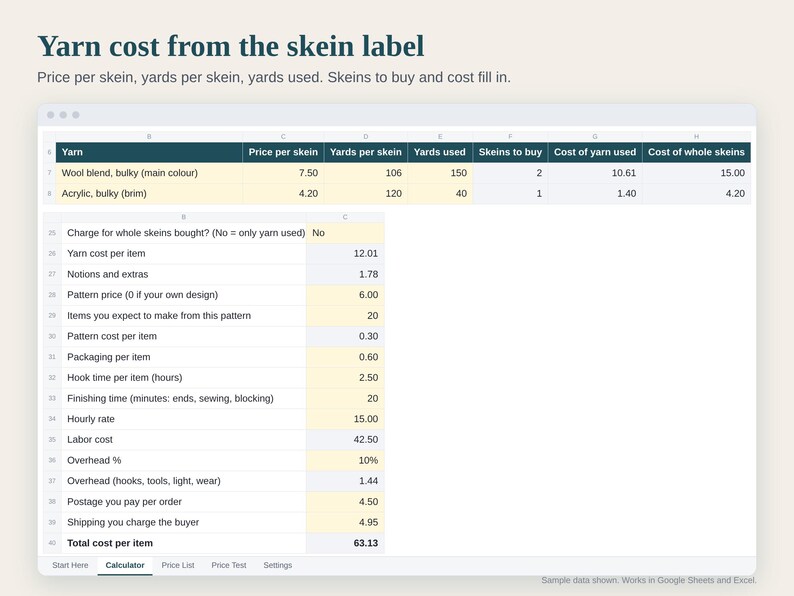This screenshot has height=596, width=794.
Task: Click the 120 yards per skein cell
Action: tap(366, 193)
